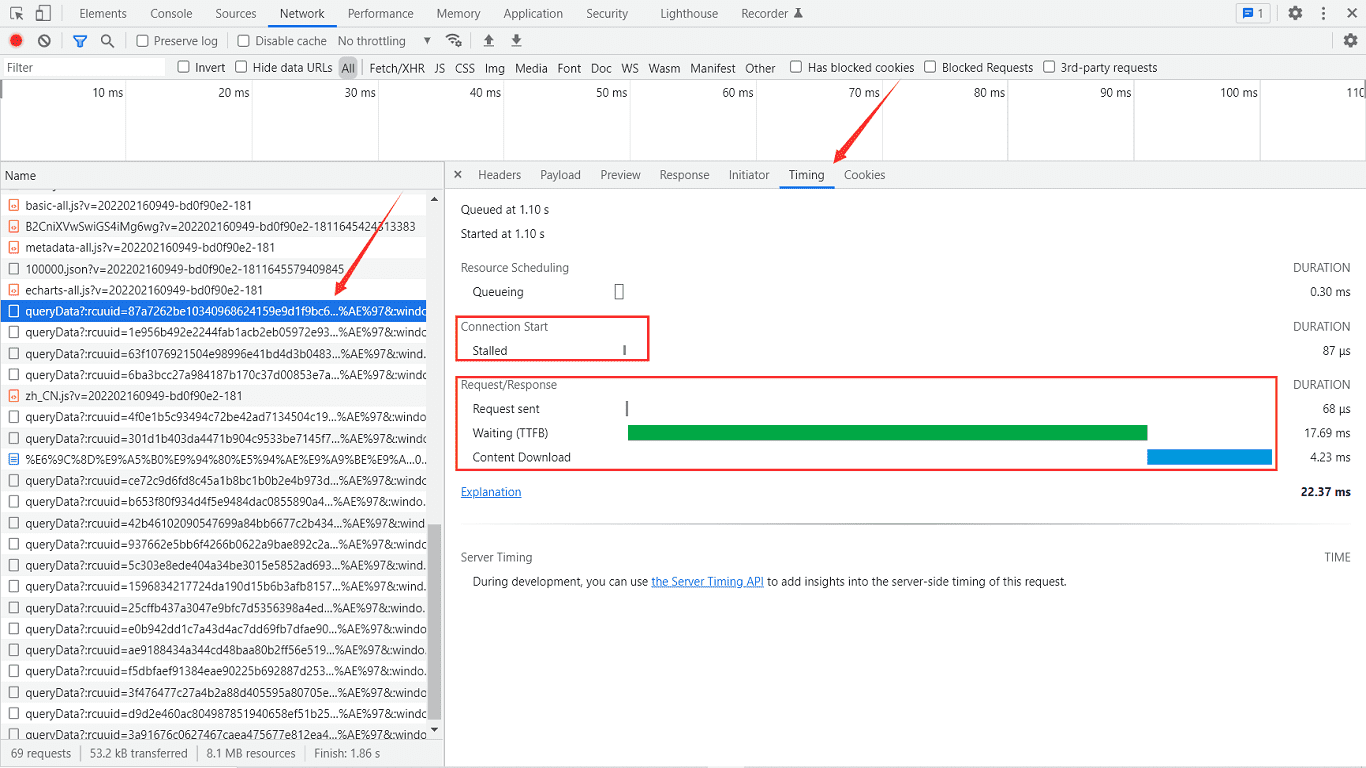The height and width of the screenshot is (768, 1366).
Task: Toggle the network filter funnel icon
Action: 80,41
